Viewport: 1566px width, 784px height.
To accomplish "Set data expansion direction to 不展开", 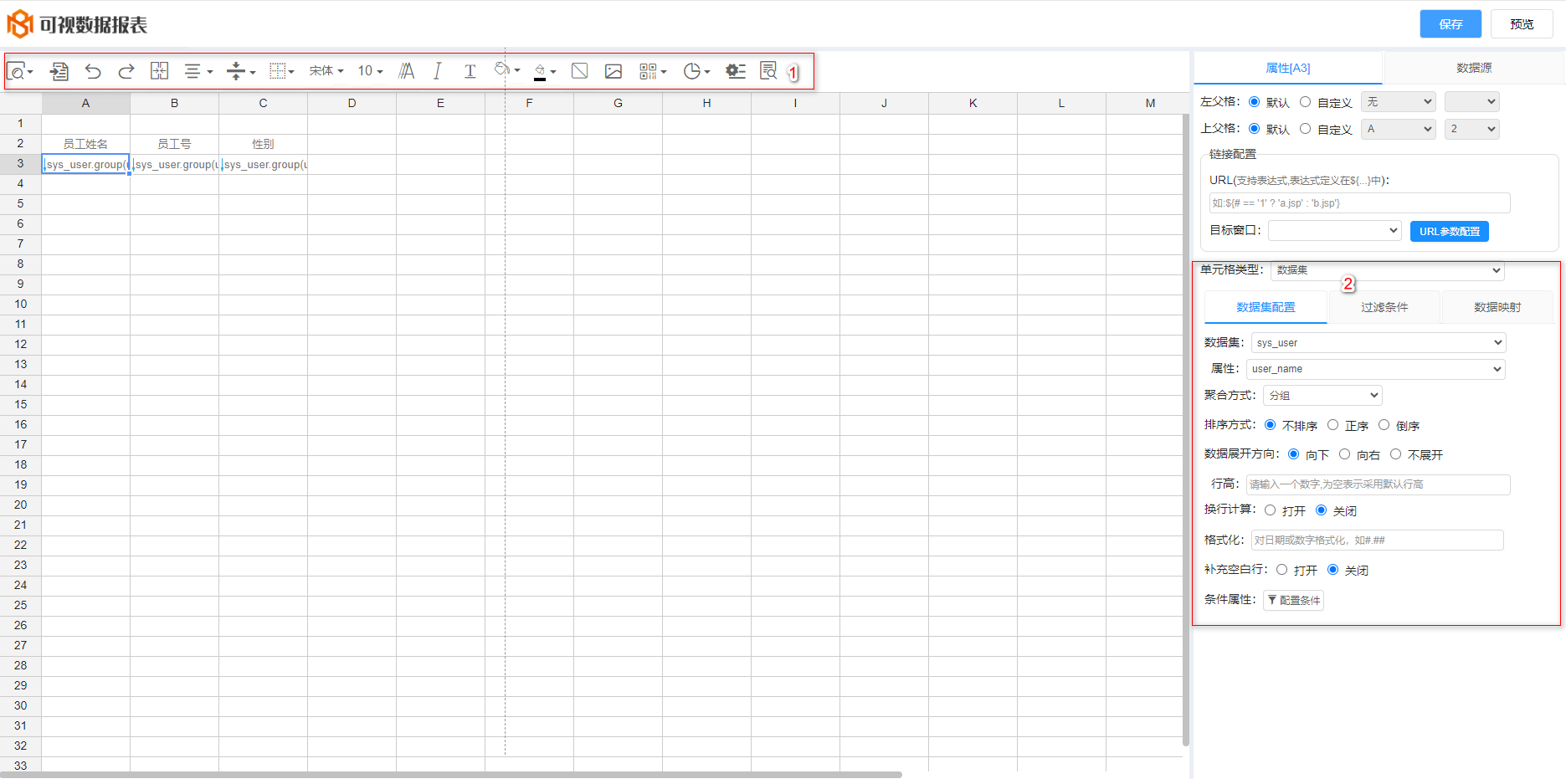I will 1395,454.
